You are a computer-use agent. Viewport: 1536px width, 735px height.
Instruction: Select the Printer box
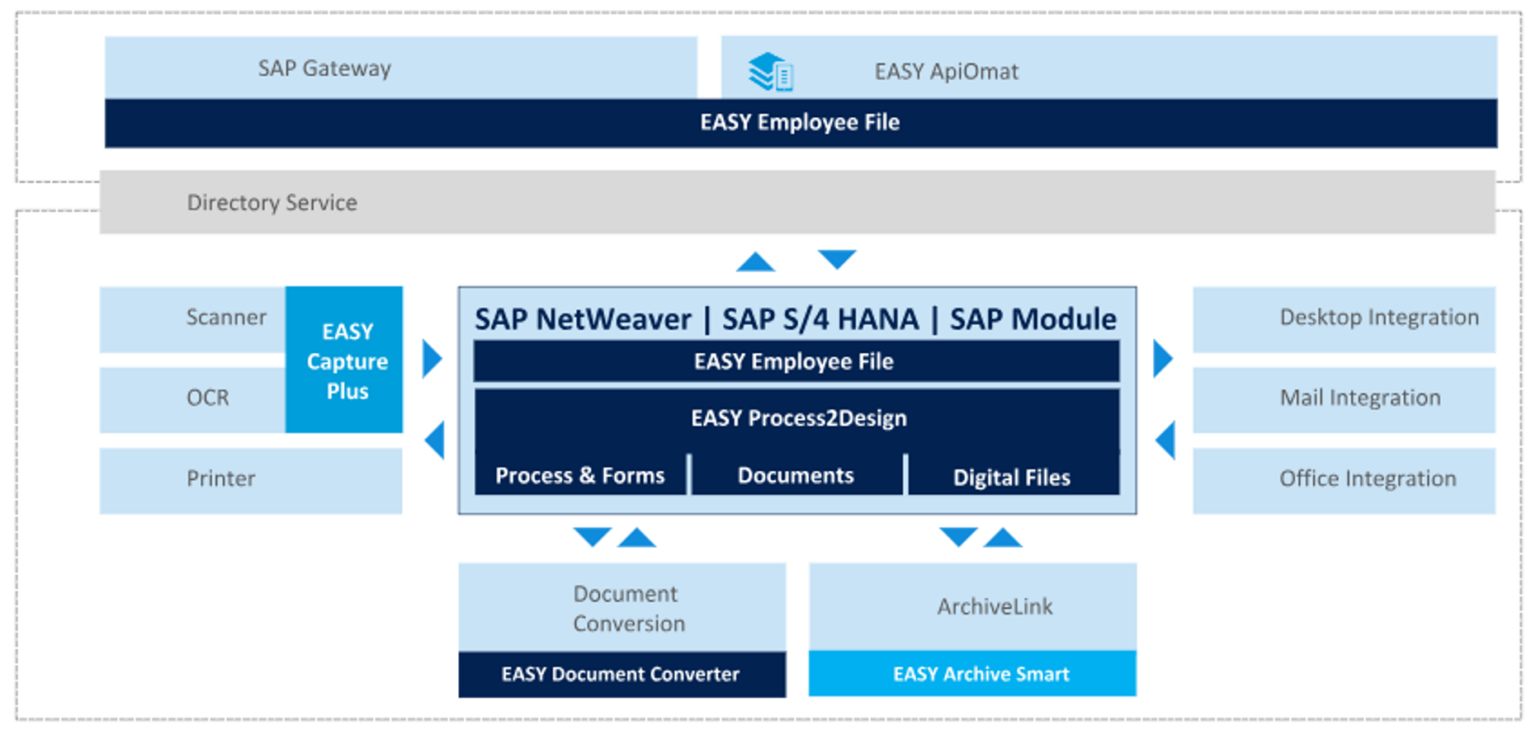pyautogui.click(x=251, y=481)
